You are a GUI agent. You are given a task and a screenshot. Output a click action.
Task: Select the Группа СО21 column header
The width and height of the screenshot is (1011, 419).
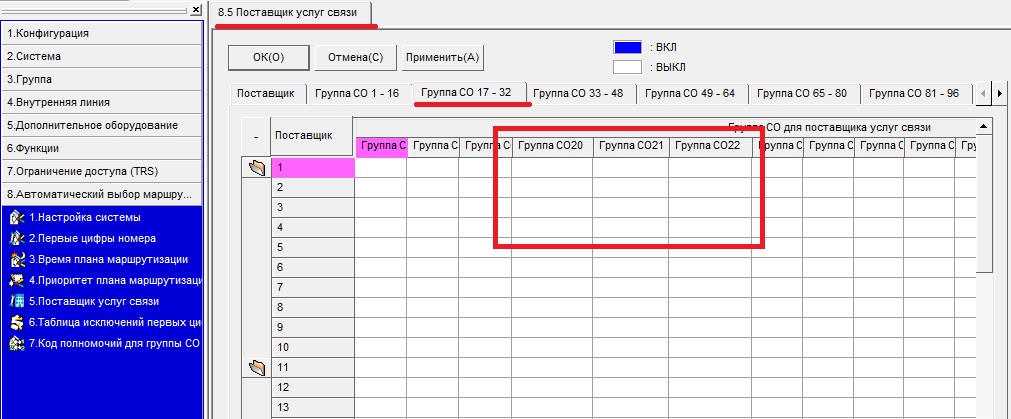(x=631, y=147)
